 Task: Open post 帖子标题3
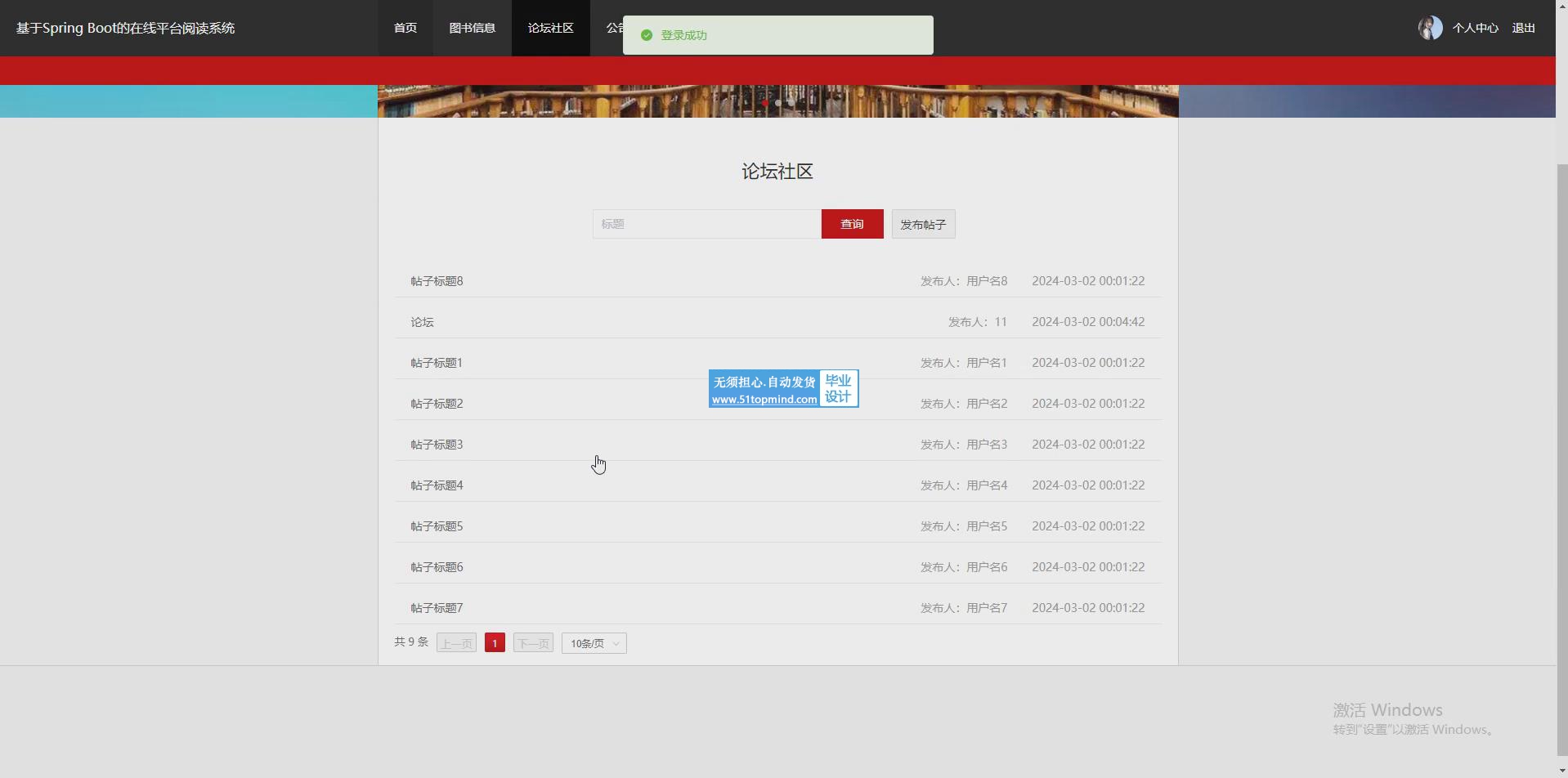(437, 445)
